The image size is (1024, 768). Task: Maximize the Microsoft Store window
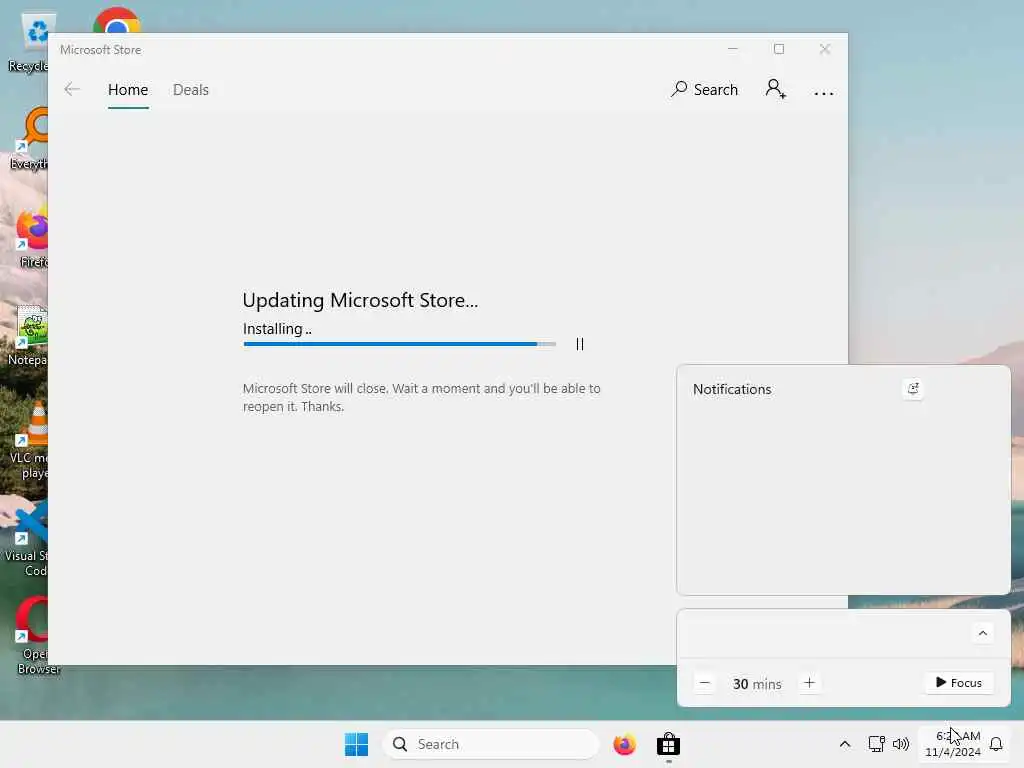pos(778,49)
